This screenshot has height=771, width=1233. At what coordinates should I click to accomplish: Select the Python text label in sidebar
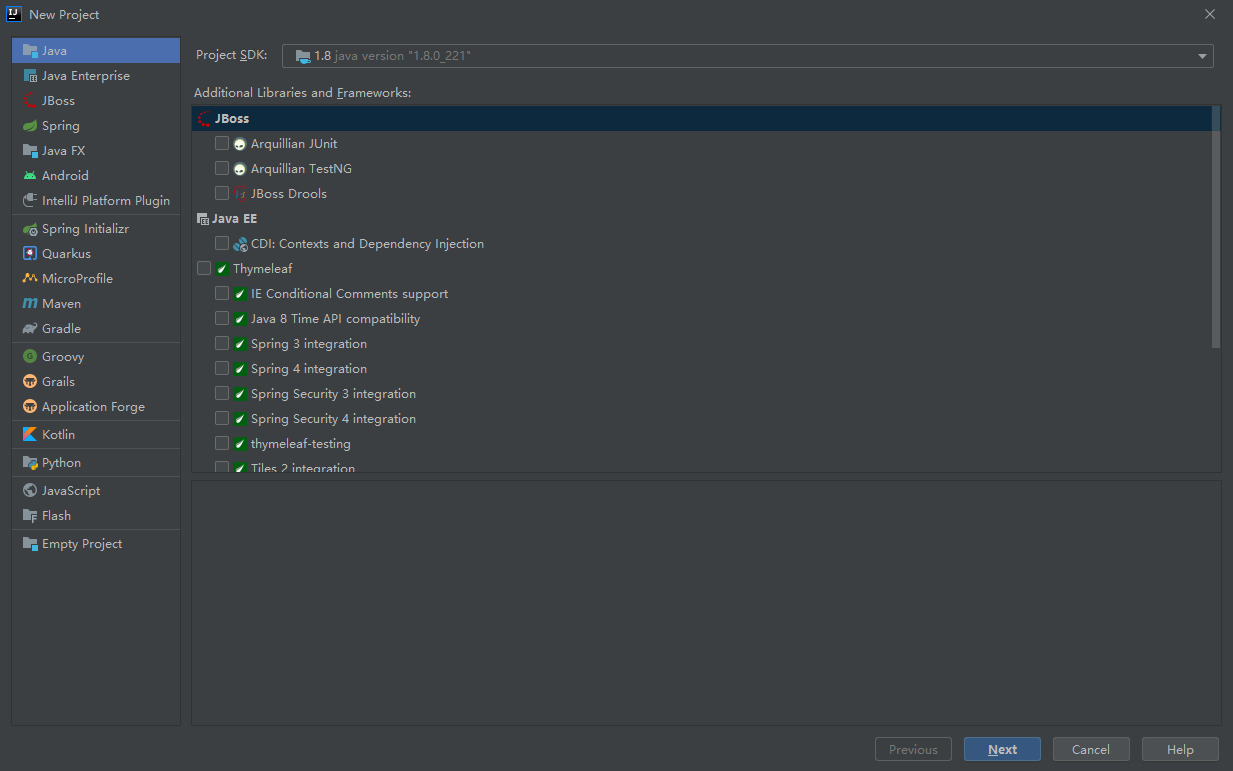pyautogui.click(x=61, y=463)
